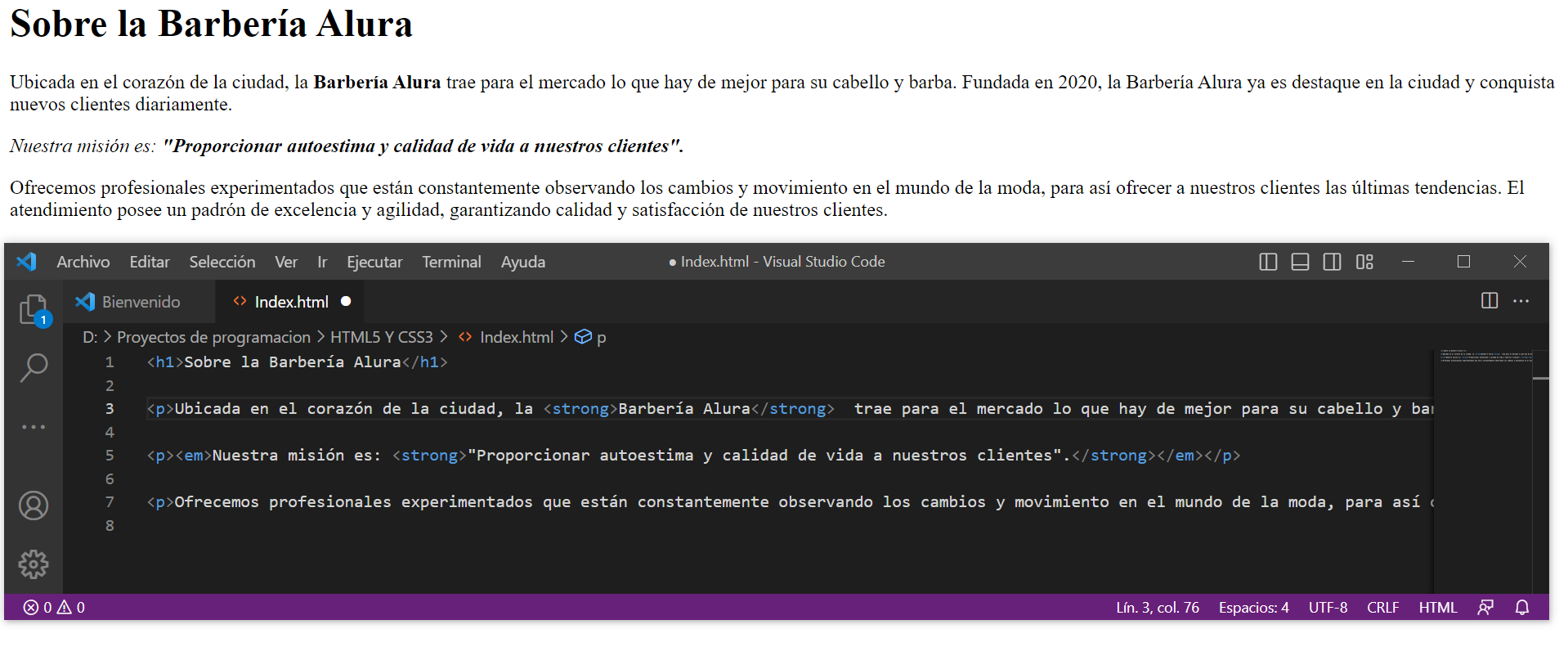
Task: Select the Index.html editor tab
Action: tap(290, 301)
